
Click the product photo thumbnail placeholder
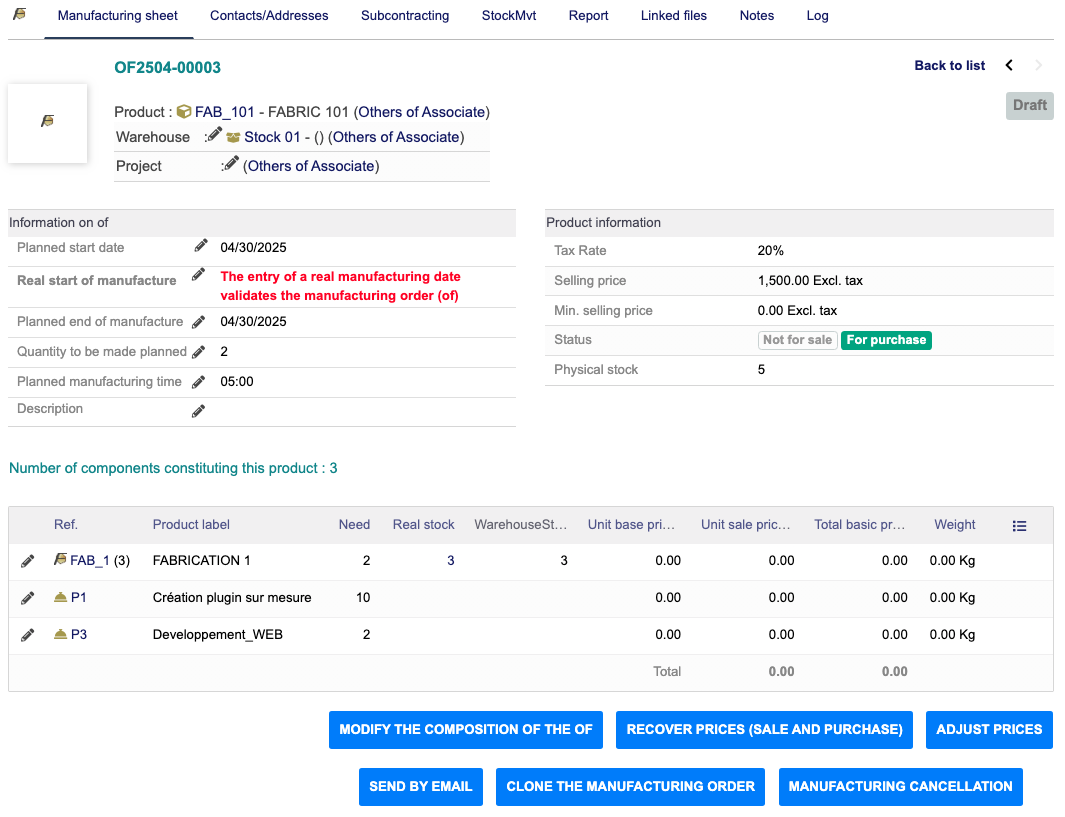[x=47, y=122]
